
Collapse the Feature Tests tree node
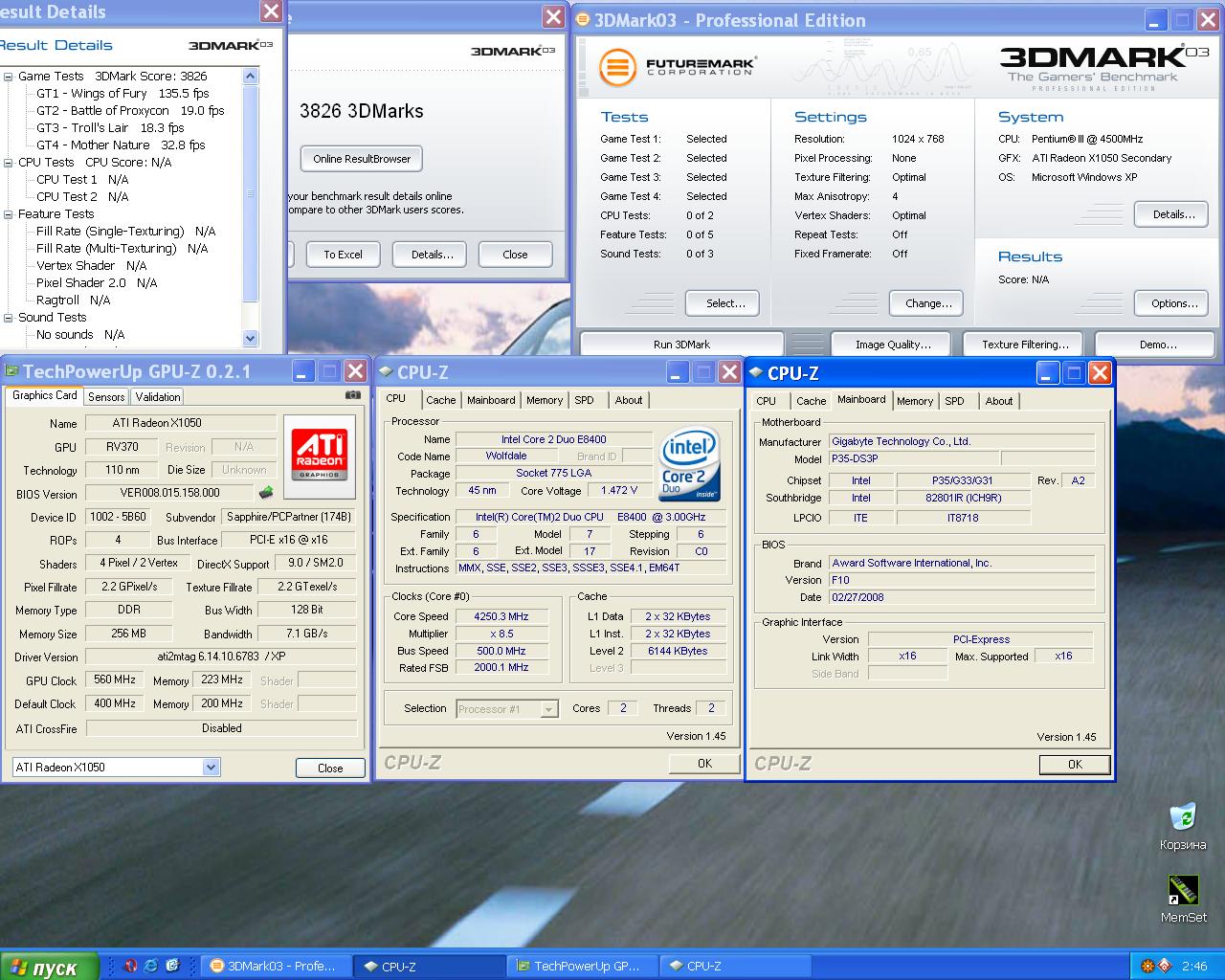point(9,214)
